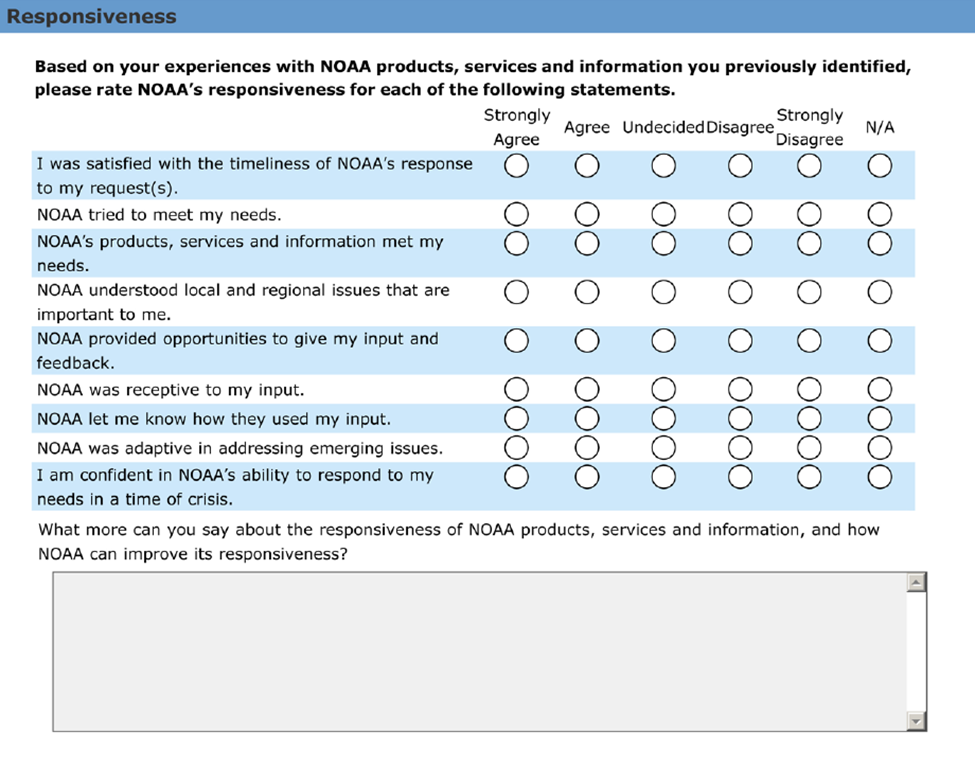Mark Undecided for NOAA was receptive to input
This screenshot has height=766, width=975.
point(663,388)
